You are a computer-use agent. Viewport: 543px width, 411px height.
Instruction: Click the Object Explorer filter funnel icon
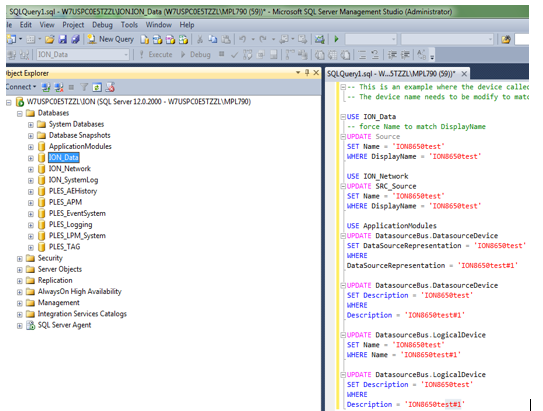point(84,87)
